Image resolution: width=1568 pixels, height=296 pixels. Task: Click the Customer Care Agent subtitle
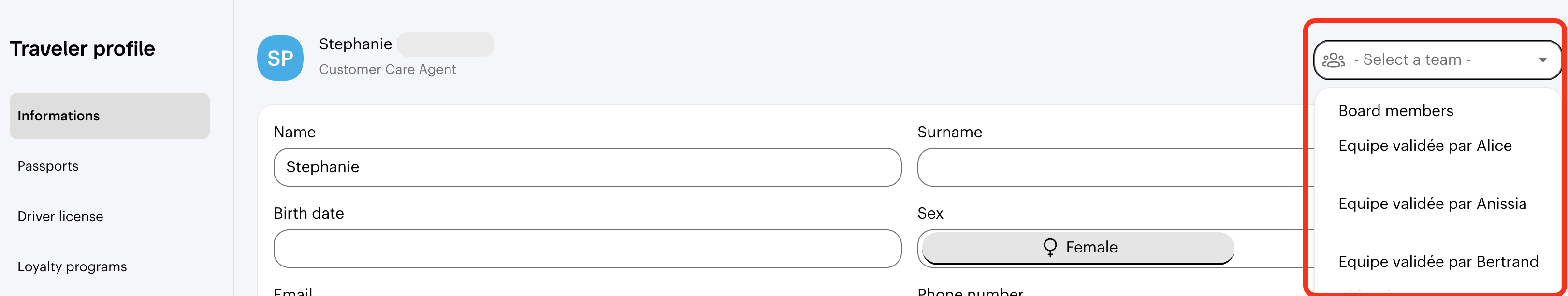[x=387, y=70]
